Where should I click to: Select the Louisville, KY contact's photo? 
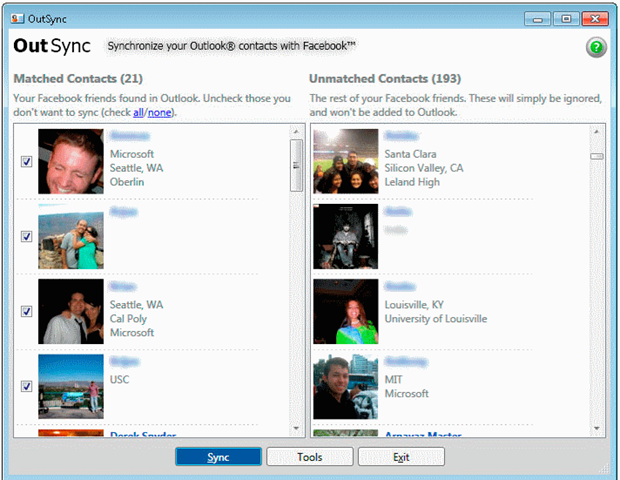click(345, 311)
